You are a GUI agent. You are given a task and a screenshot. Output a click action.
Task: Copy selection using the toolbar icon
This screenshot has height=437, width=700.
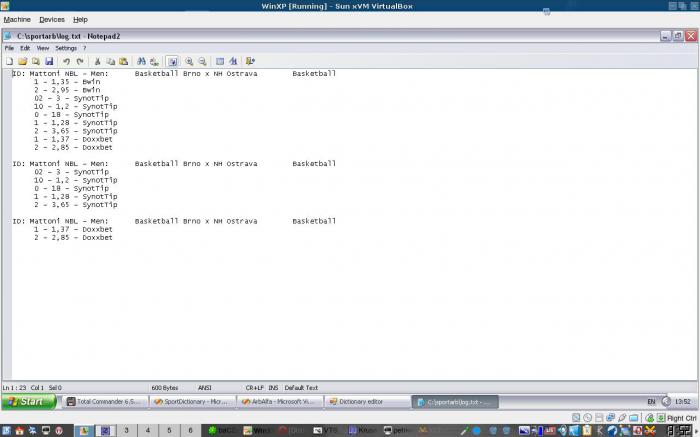[x=110, y=61]
